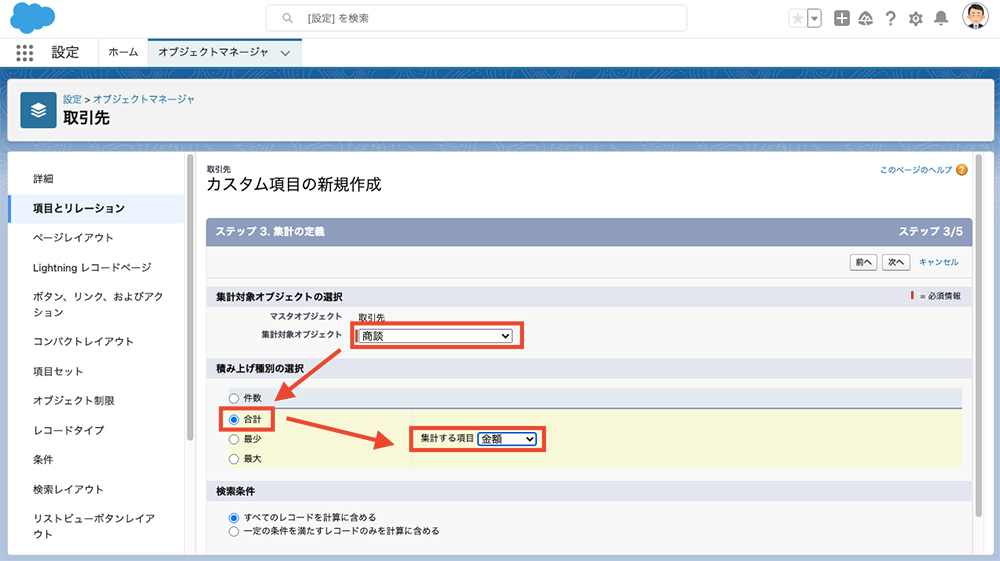Click the 前へ button
This screenshot has height=561, width=1000.
[864, 262]
